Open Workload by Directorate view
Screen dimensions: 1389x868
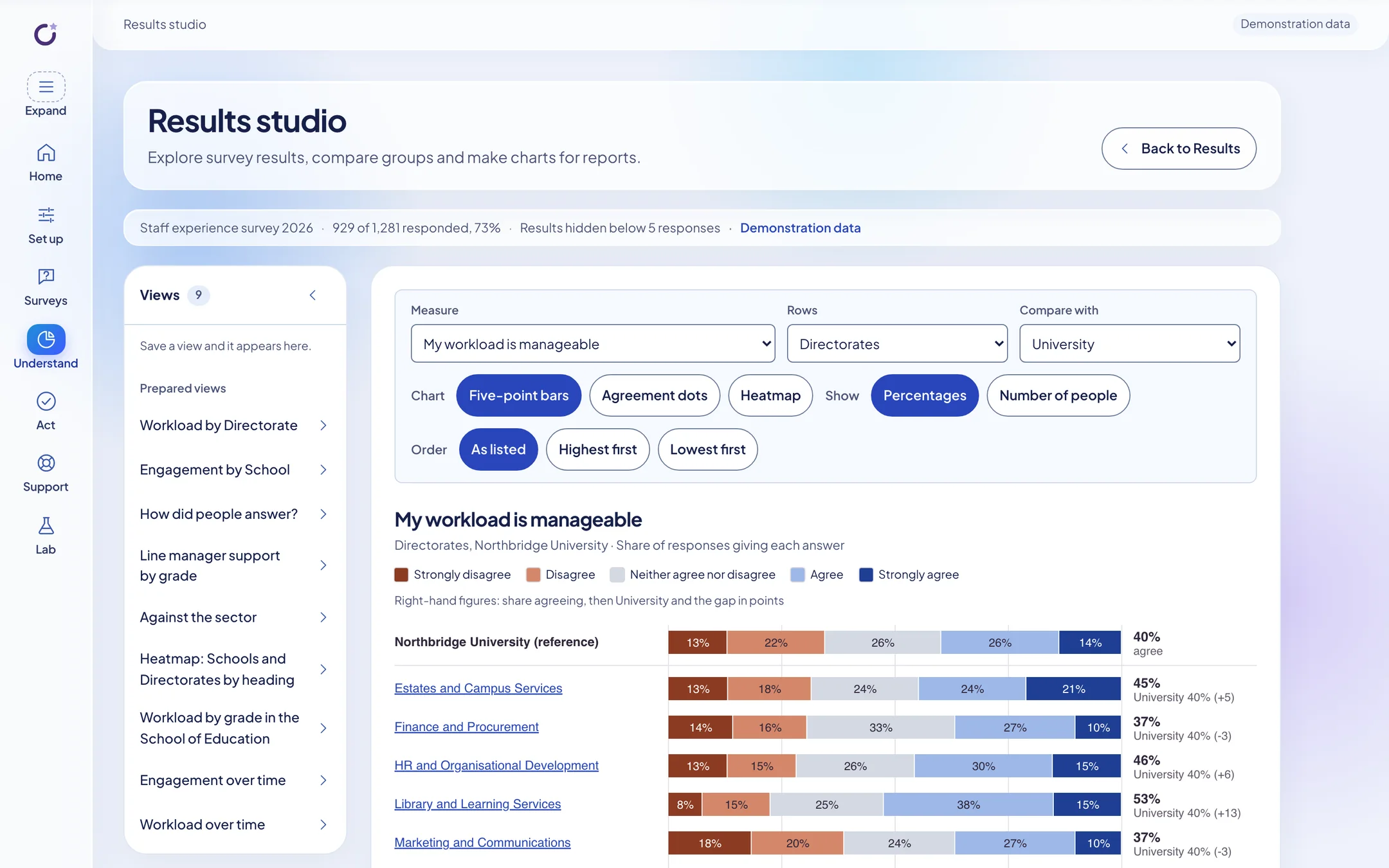(x=234, y=425)
